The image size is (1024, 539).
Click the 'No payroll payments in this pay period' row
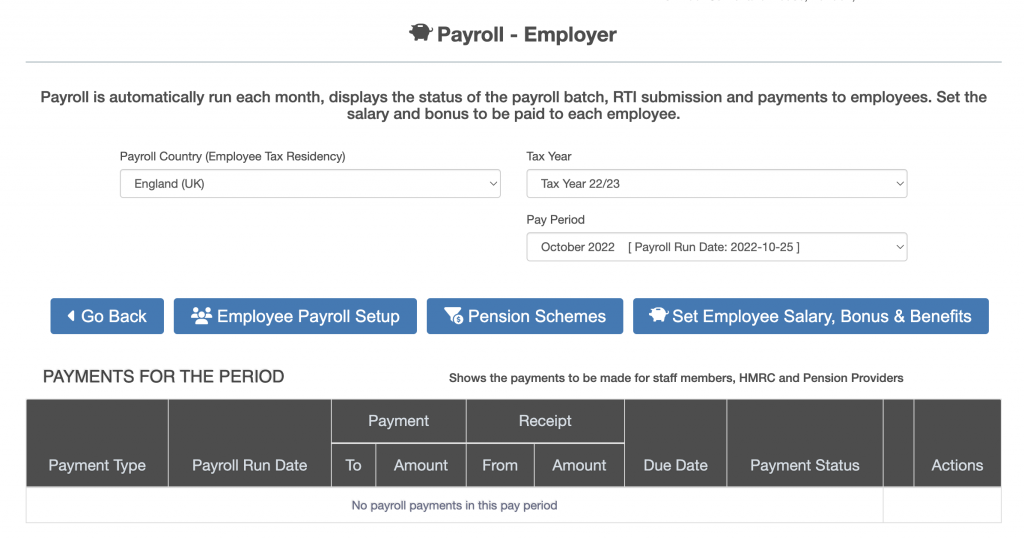[x=454, y=505]
